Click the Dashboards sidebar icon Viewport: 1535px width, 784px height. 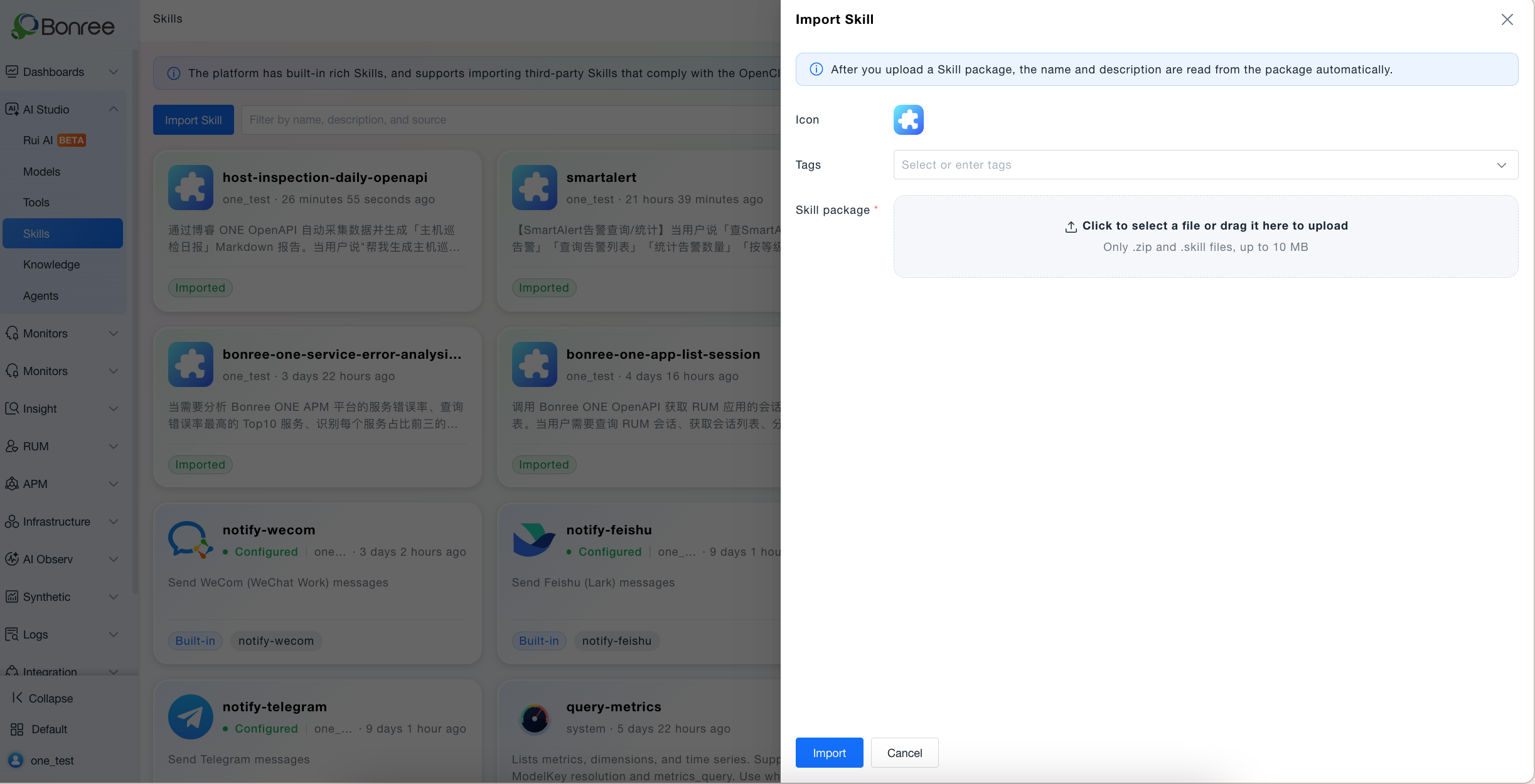(x=11, y=72)
